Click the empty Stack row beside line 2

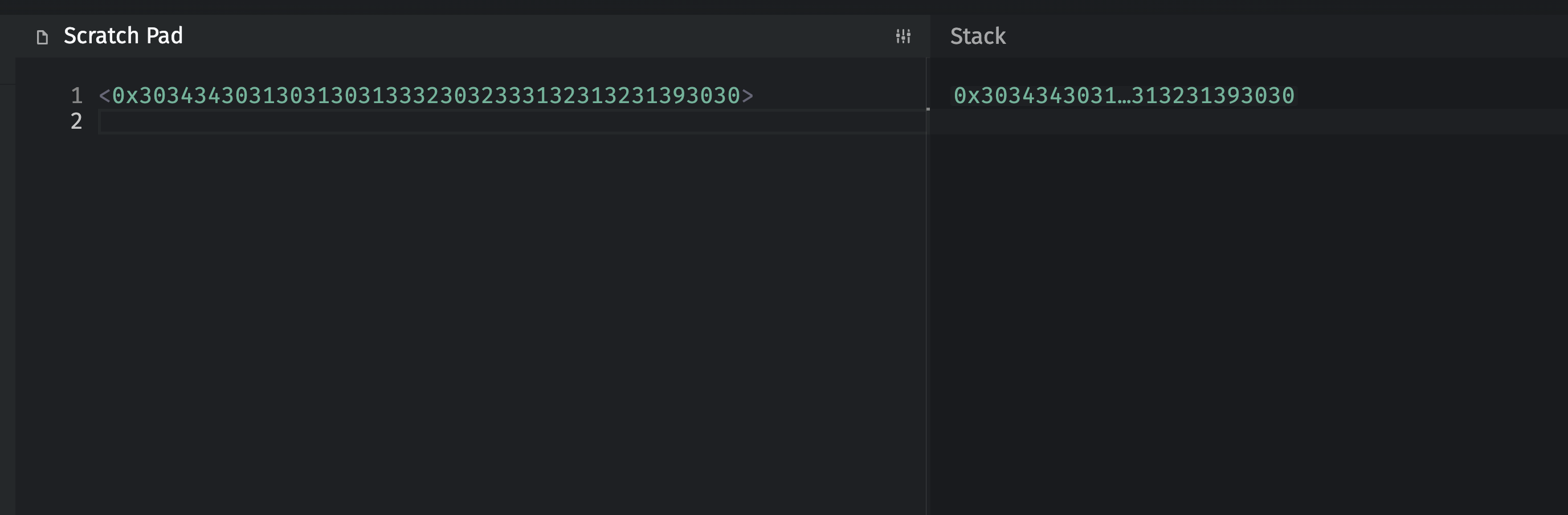tap(1248, 122)
